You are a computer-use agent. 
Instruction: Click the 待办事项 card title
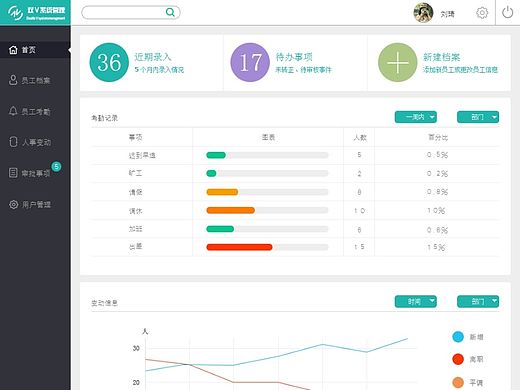coord(294,57)
